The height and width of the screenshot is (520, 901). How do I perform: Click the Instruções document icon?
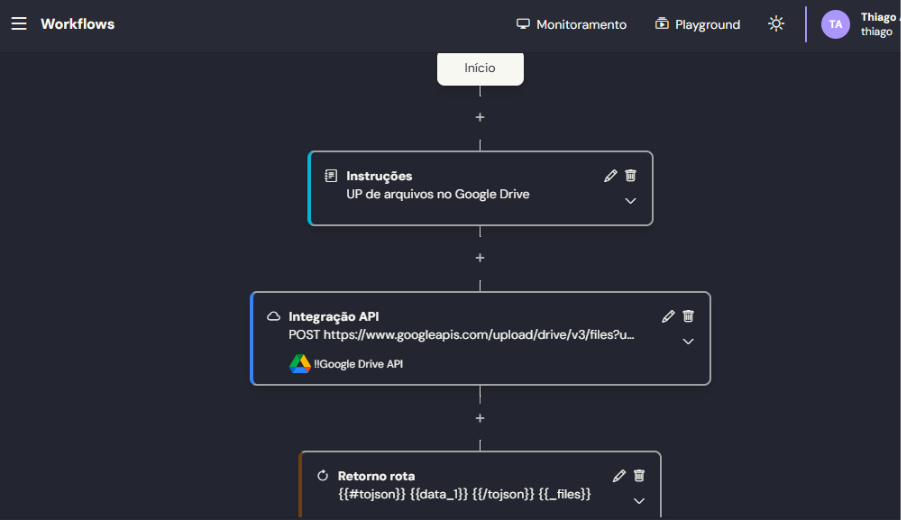pyautogui.click(x=331, y=175)
